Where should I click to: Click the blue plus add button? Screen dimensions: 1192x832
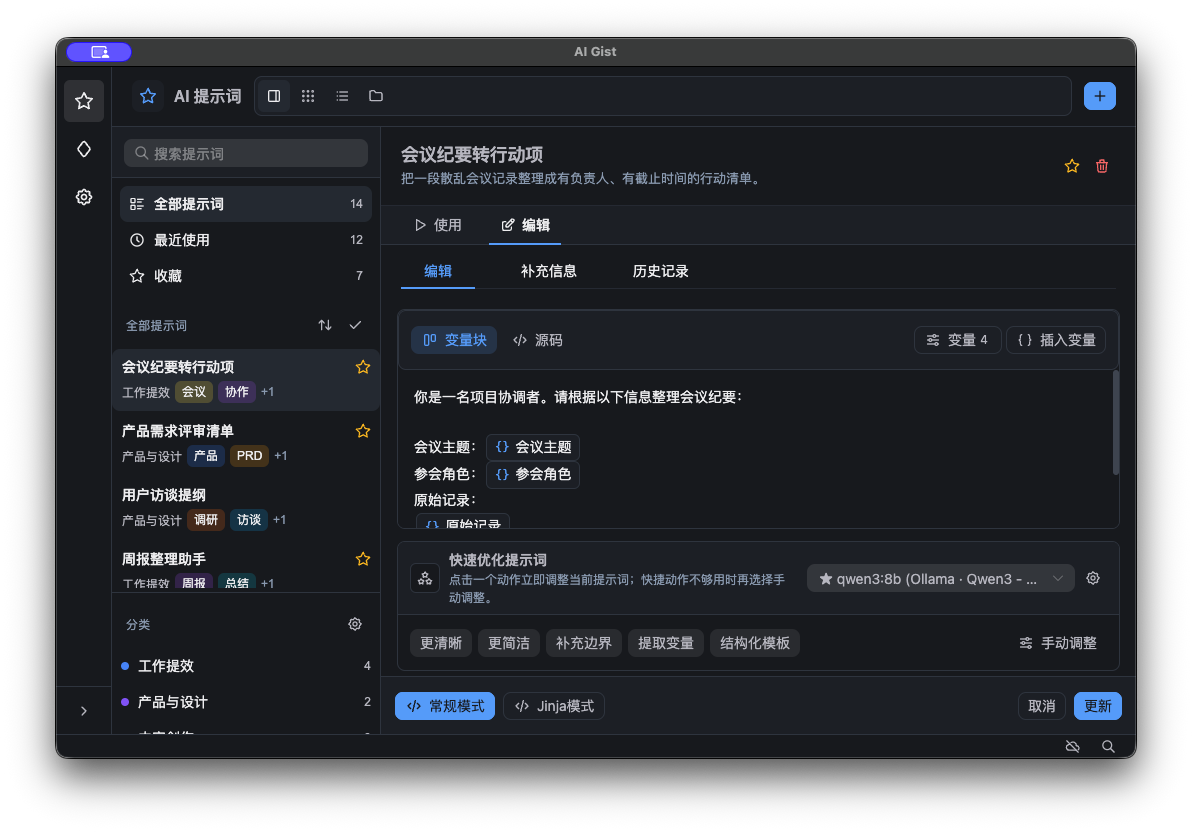coord(1099,96)
